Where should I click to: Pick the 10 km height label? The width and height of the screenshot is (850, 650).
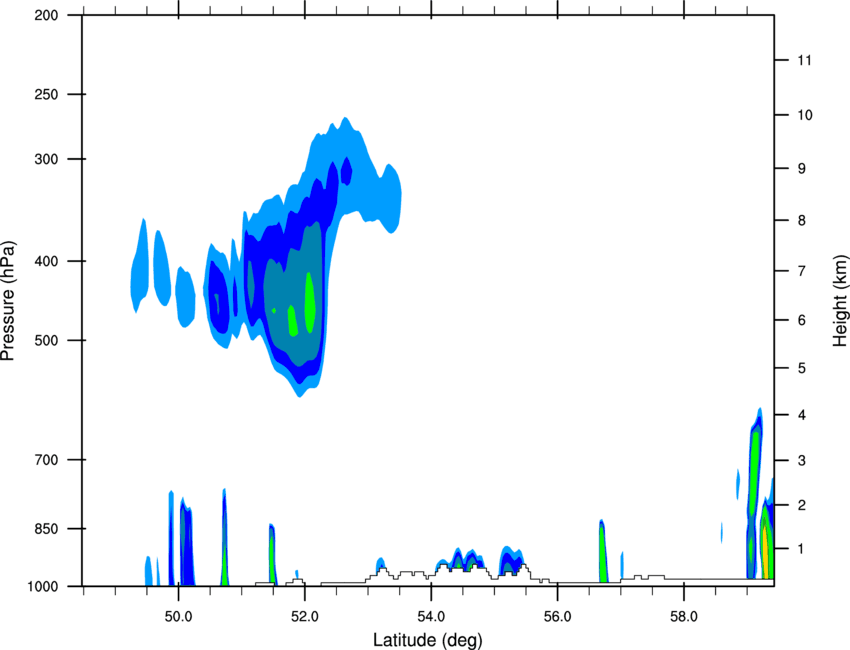(x=805, y=115)
